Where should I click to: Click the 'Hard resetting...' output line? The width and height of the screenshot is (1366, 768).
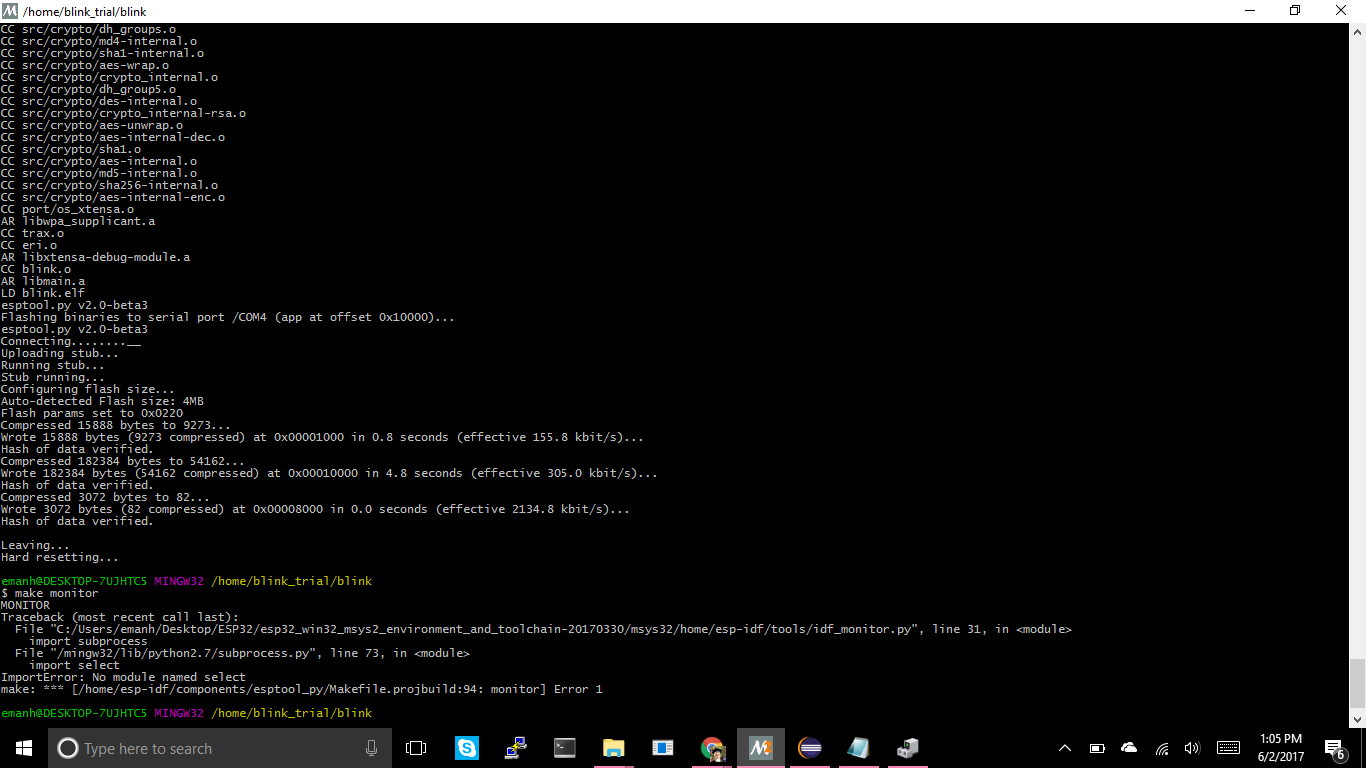pos(60,557)
